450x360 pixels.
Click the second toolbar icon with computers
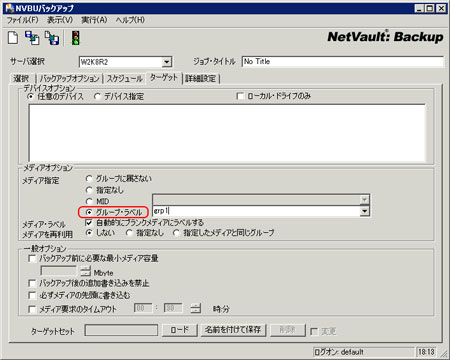pyautogui.click(x=32, y=38)
